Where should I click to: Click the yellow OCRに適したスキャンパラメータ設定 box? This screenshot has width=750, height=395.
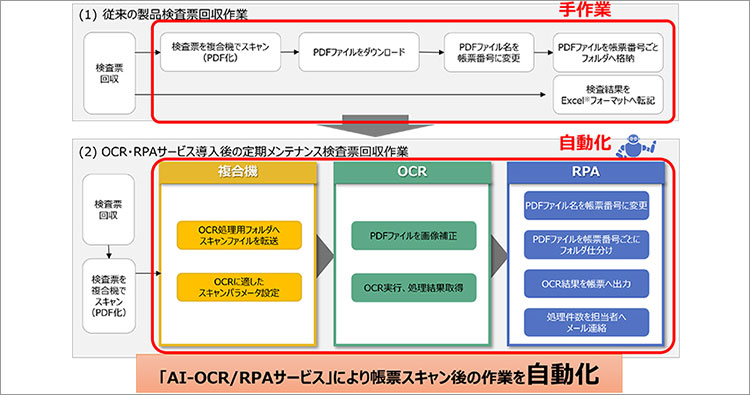(x=239, y=287)
